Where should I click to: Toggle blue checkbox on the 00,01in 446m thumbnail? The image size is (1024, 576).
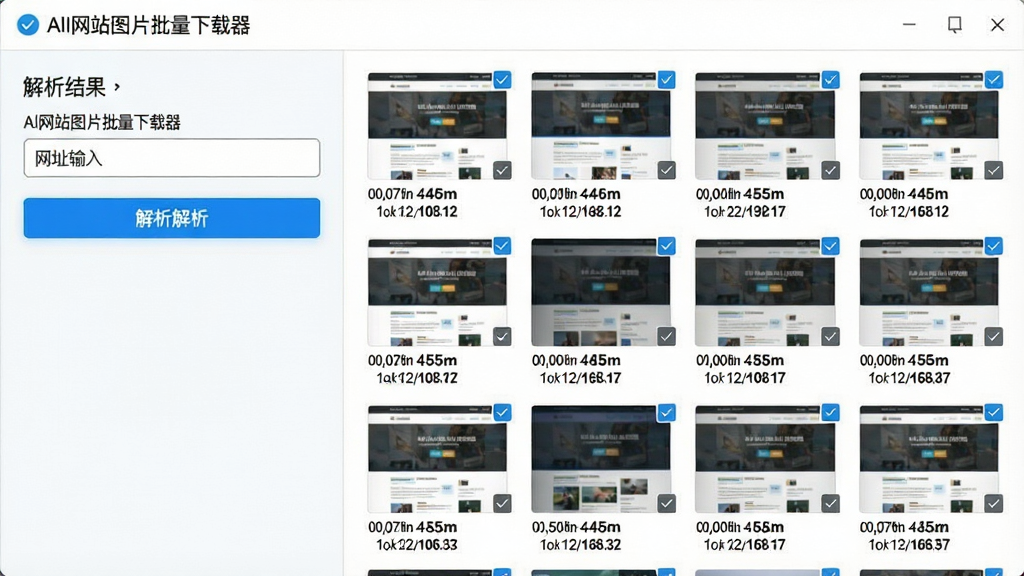667,80
